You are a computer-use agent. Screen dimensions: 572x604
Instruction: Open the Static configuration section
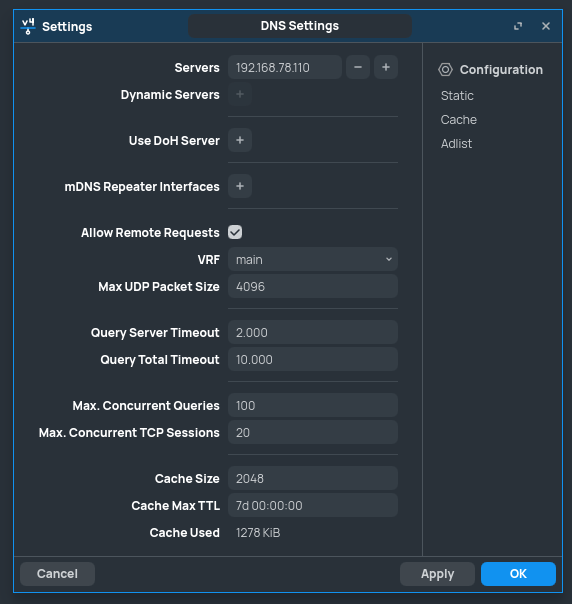click(x=457, y=96)
